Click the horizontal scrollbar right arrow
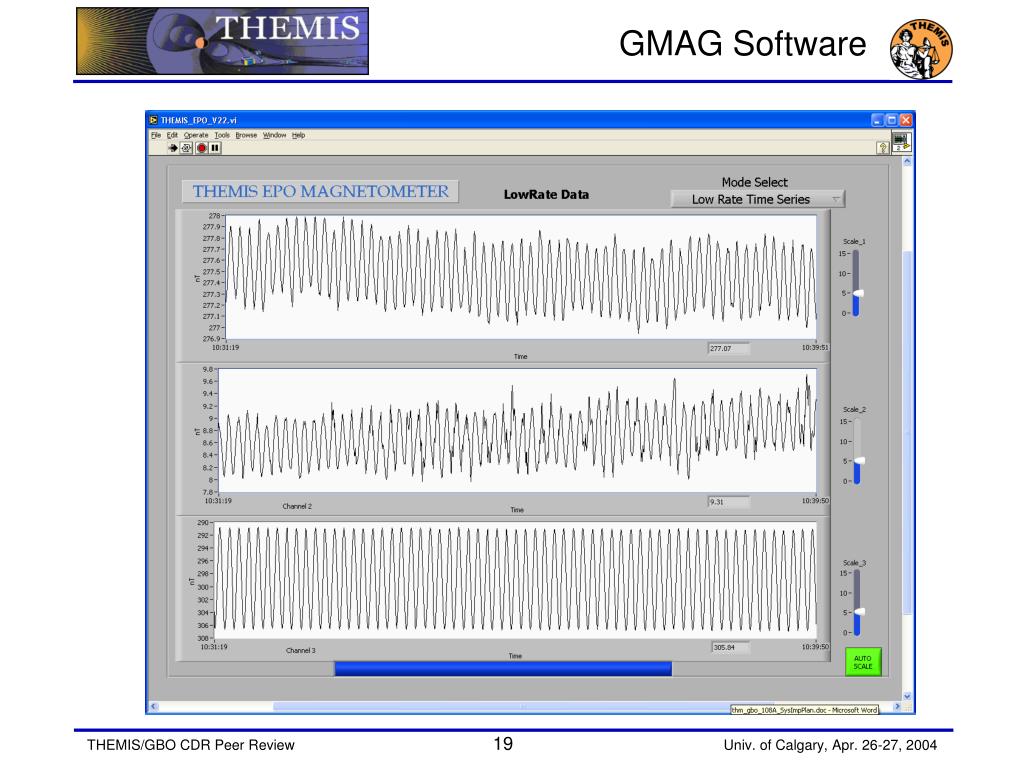Viewport: 1024px width, 768px height. [x=897, y=706]
